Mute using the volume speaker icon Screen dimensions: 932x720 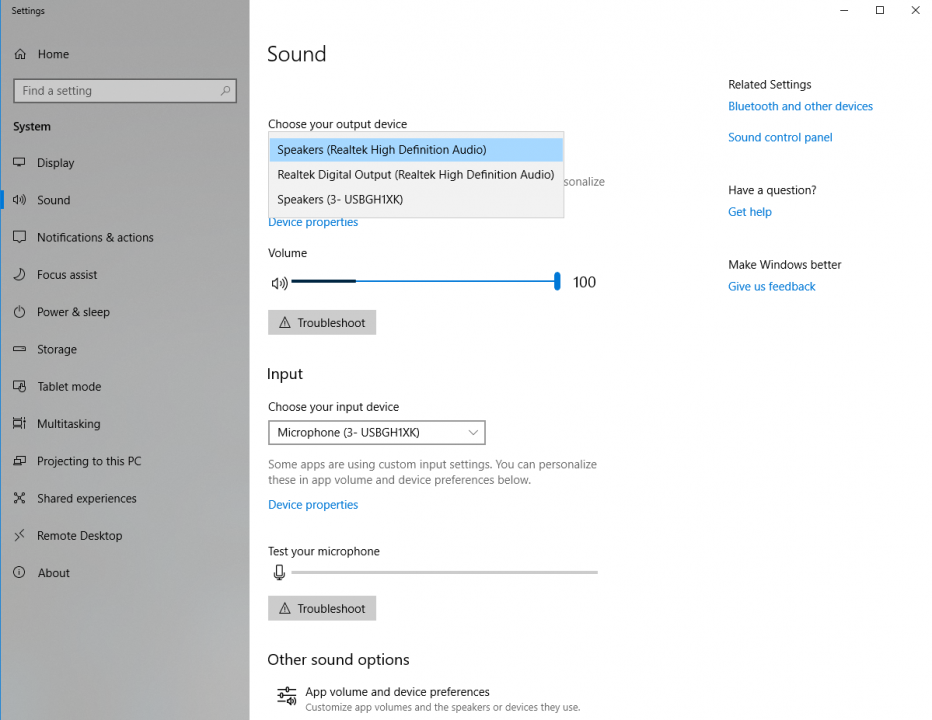tap(279, 283)
